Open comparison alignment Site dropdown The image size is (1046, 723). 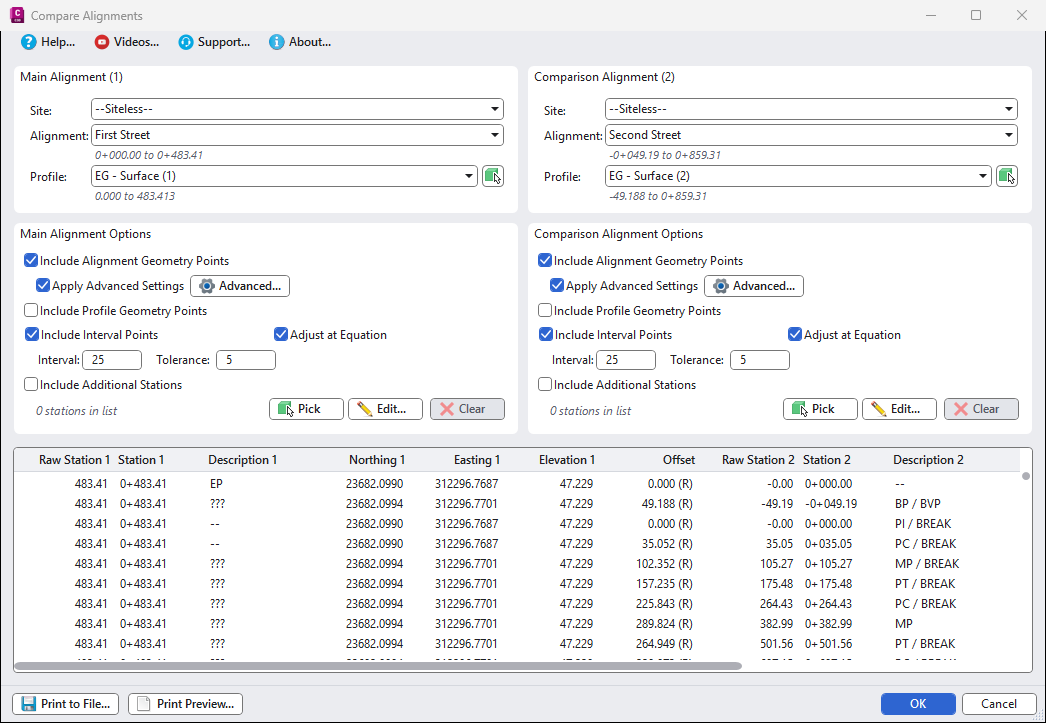(811, 109)
